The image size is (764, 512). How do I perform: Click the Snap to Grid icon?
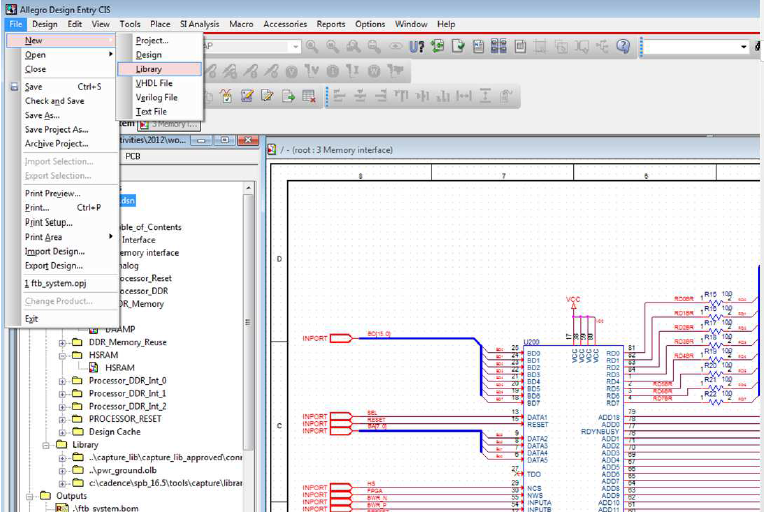click(x=540, y=46)
